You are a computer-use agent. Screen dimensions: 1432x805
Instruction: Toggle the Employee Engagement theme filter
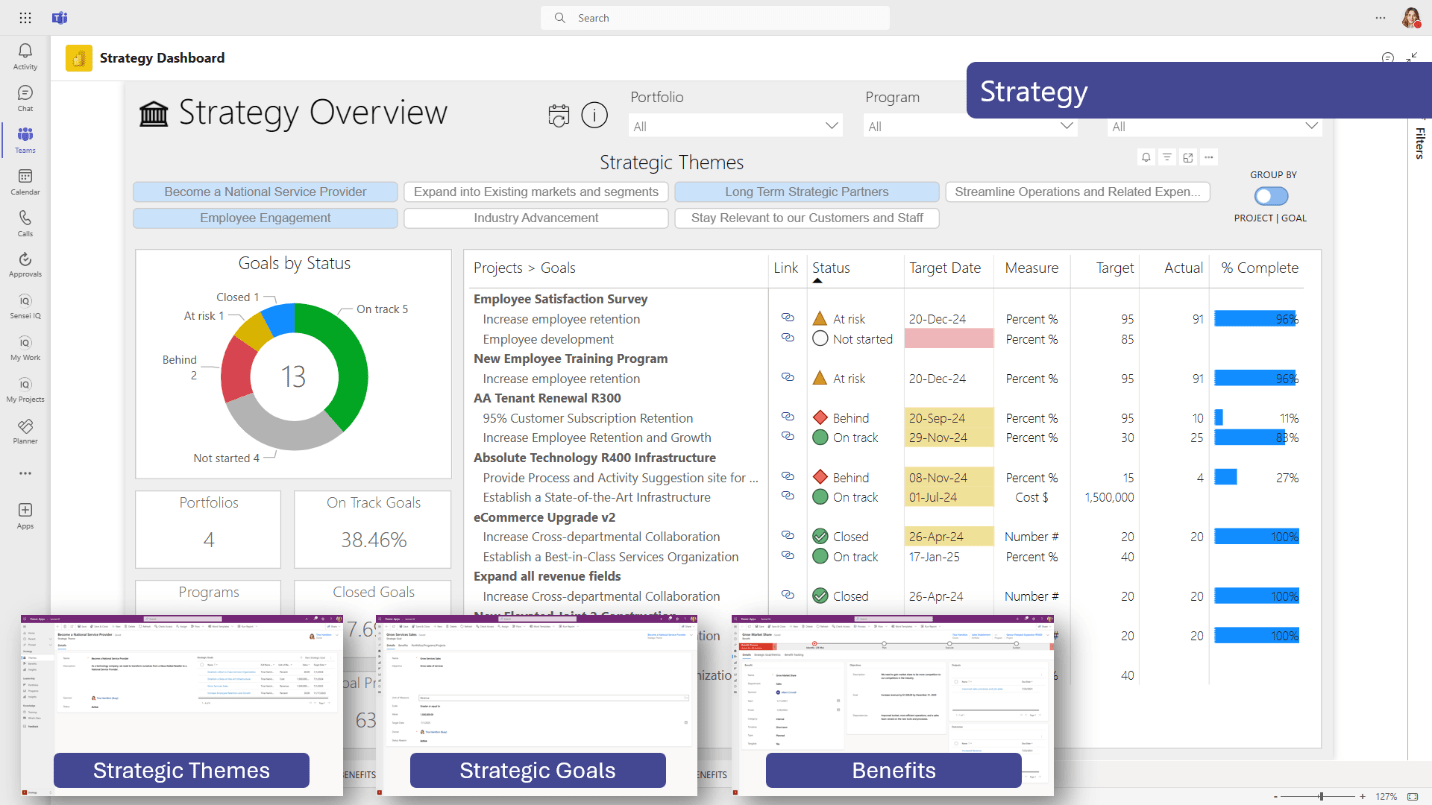pos(265,218)
